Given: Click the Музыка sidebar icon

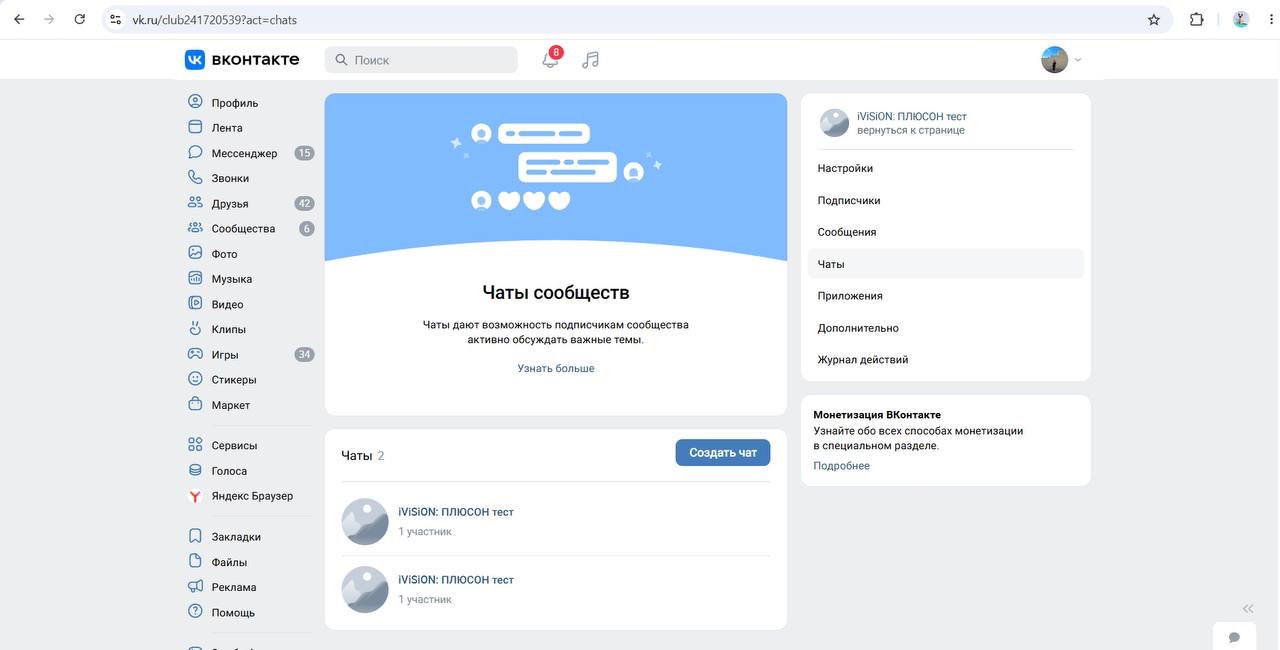Looking at the screenshot, I should tap(195, 278).
